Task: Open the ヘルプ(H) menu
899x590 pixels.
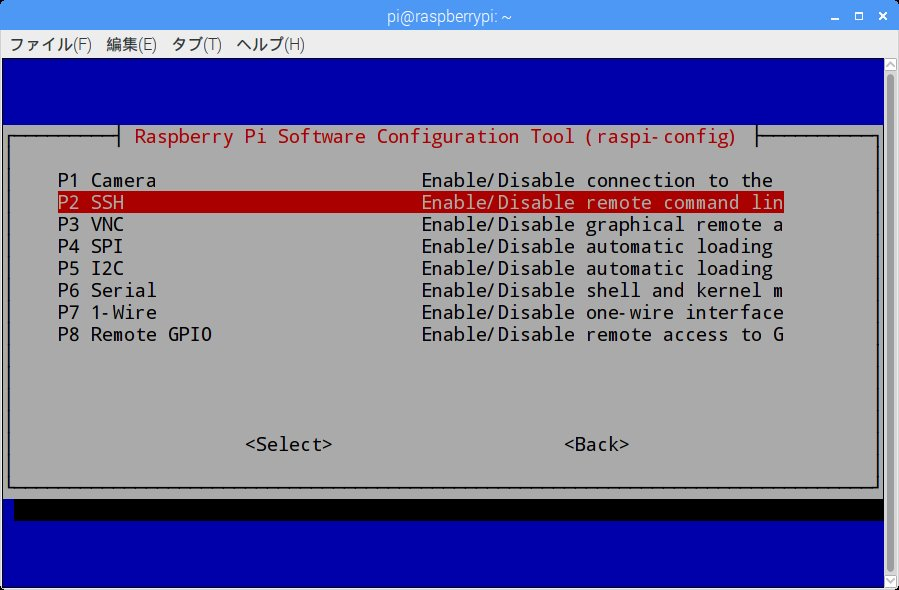Action: pos(270,44)
